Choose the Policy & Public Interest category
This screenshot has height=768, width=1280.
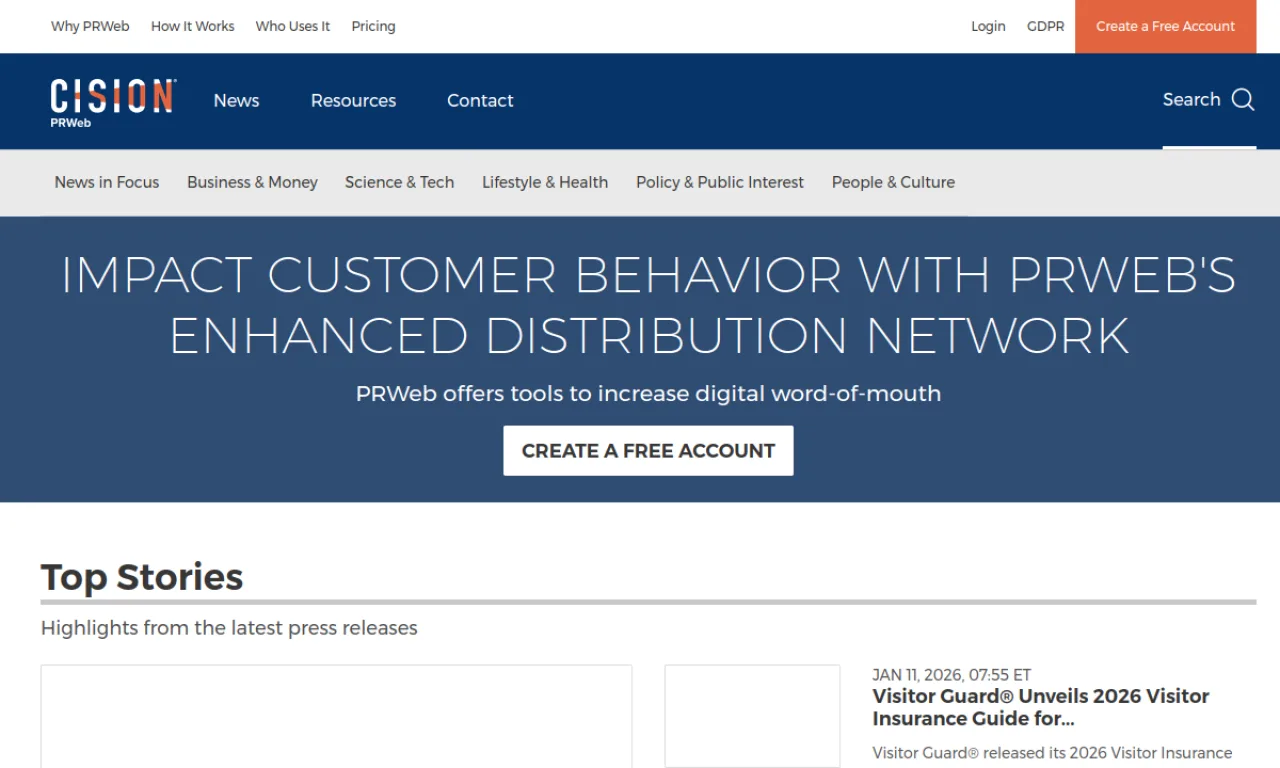(x=720, y=182)
